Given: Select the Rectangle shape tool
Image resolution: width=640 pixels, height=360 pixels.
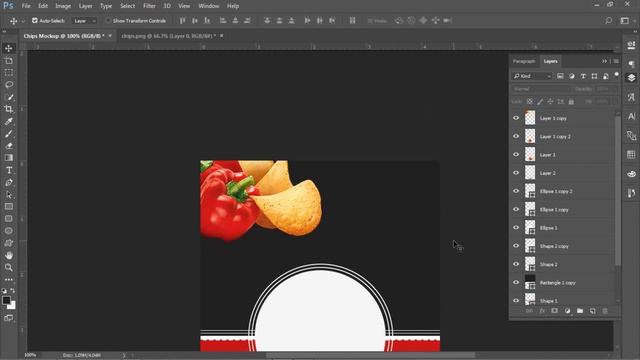Looking at the screenshot, I should [x=9, y=207].
